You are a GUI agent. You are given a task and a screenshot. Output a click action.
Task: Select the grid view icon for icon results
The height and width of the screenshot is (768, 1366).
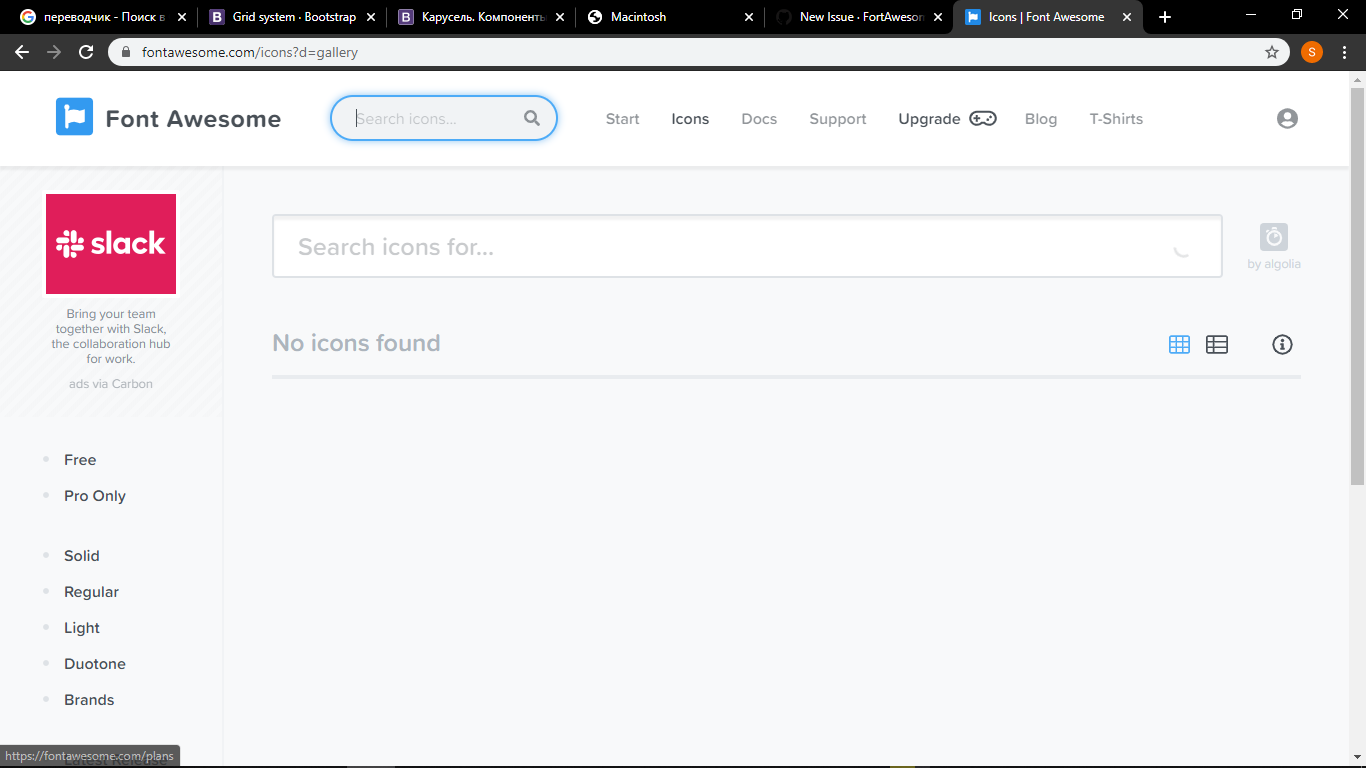pos(1178,344)
